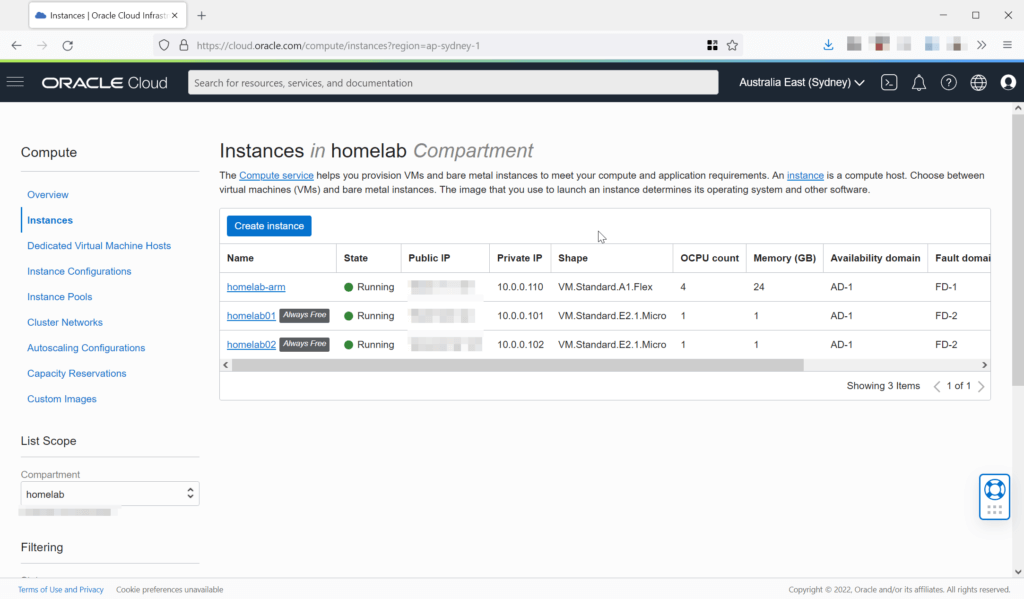
Task: Open the language globe icon
Action: pyautogui.click(x=978, y=82)
